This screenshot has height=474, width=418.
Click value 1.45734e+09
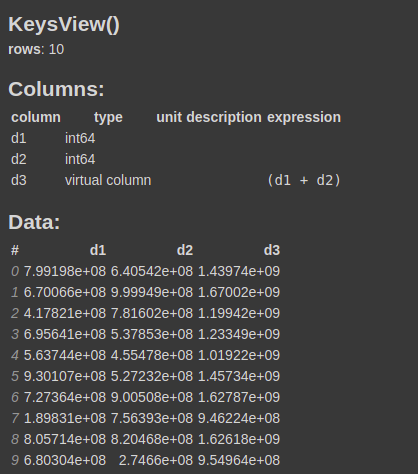tap(239, 376)
